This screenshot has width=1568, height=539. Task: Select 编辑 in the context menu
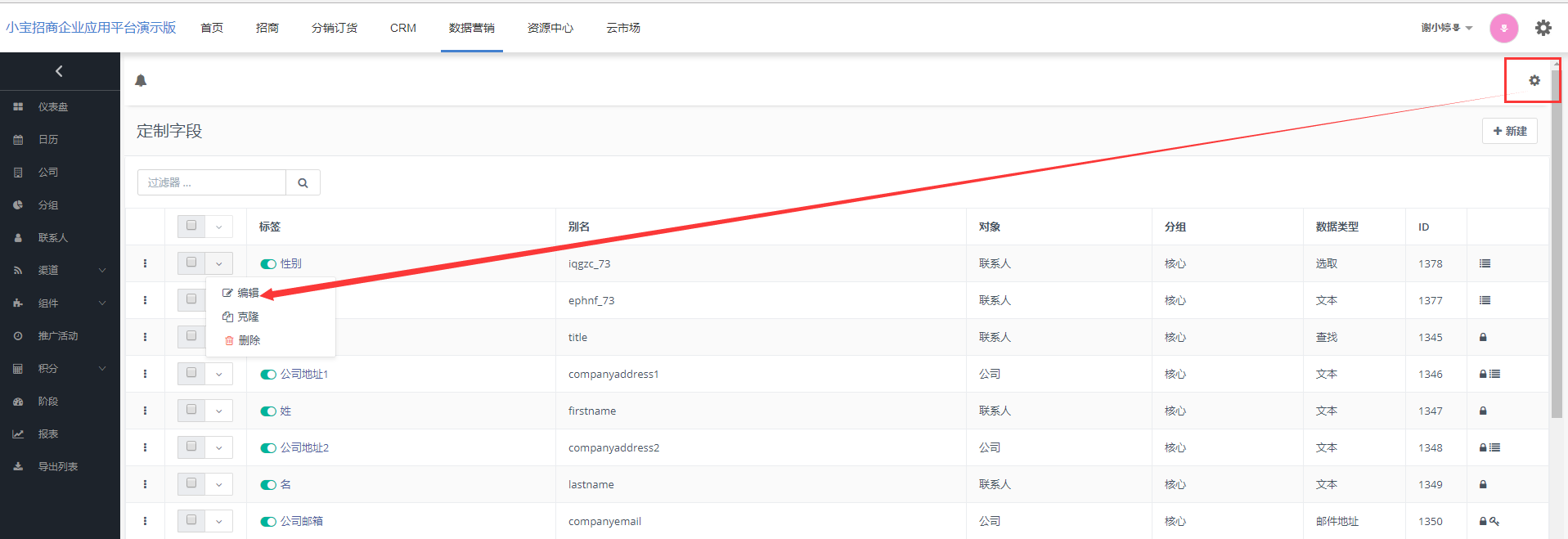[247, 293]
